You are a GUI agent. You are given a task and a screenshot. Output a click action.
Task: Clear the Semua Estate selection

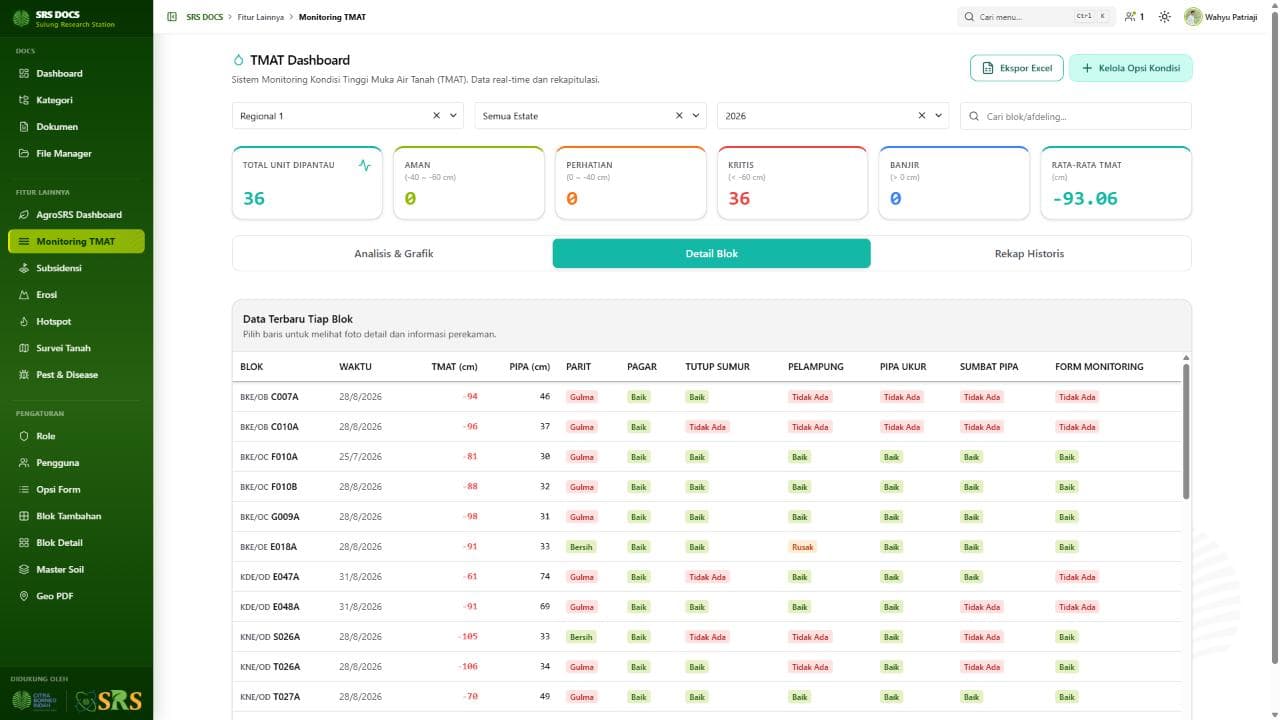click(679, 116)
